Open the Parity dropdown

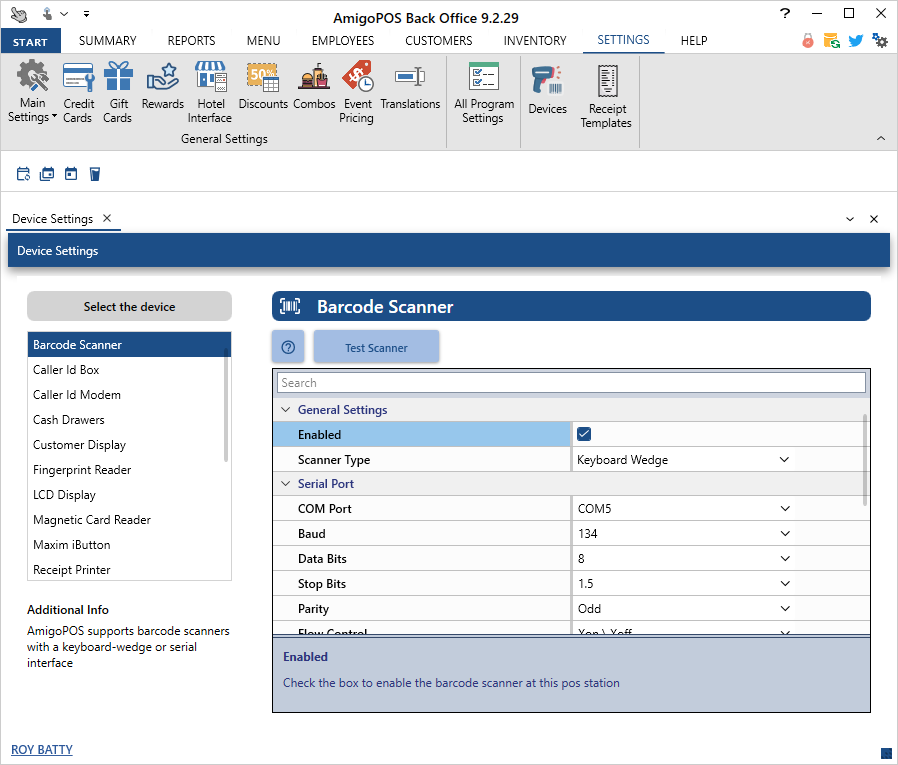[784, 609]
